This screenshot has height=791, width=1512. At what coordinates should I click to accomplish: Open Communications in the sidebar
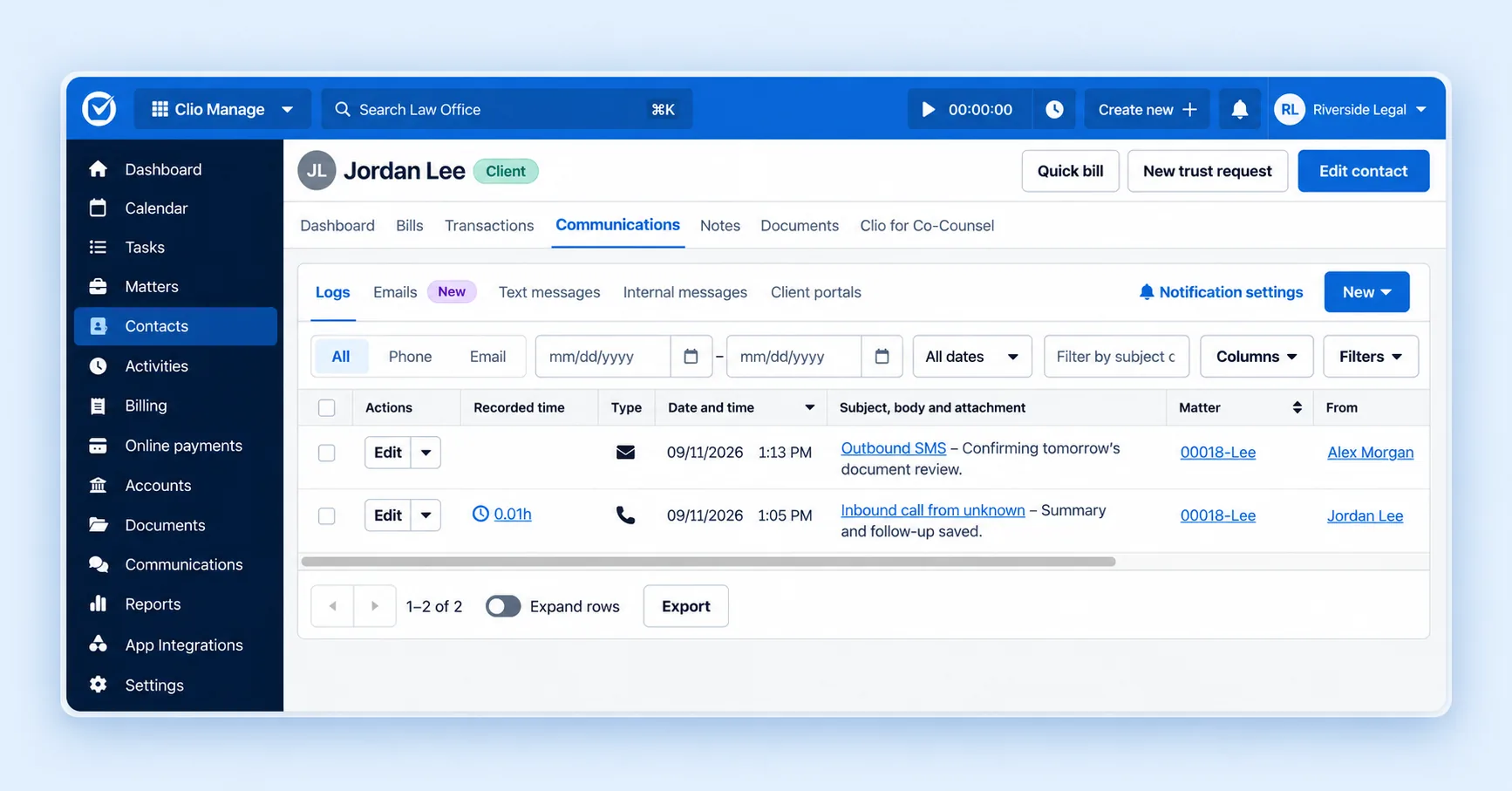click(175, 565)
